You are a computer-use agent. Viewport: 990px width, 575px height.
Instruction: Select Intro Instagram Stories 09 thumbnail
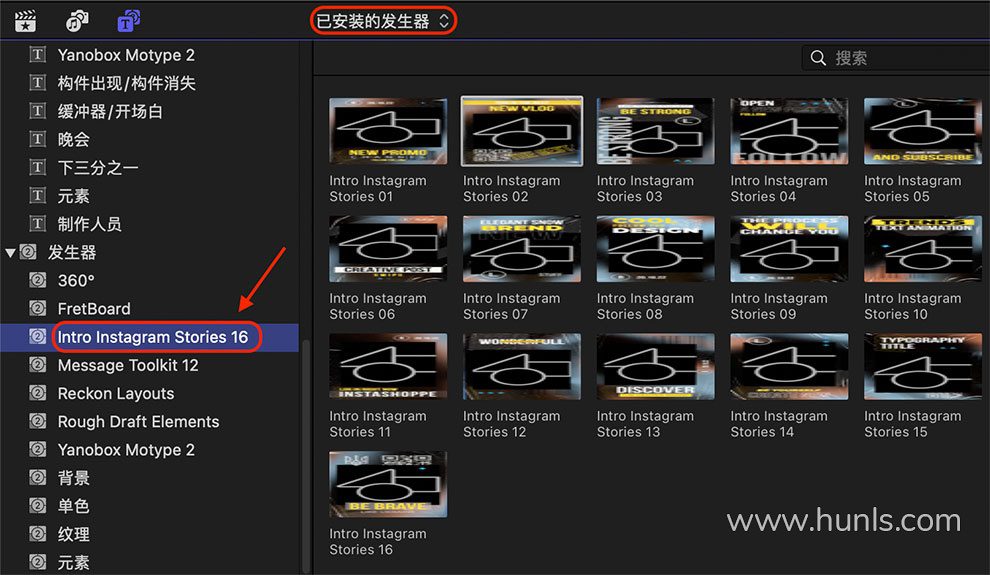[789, 249]
